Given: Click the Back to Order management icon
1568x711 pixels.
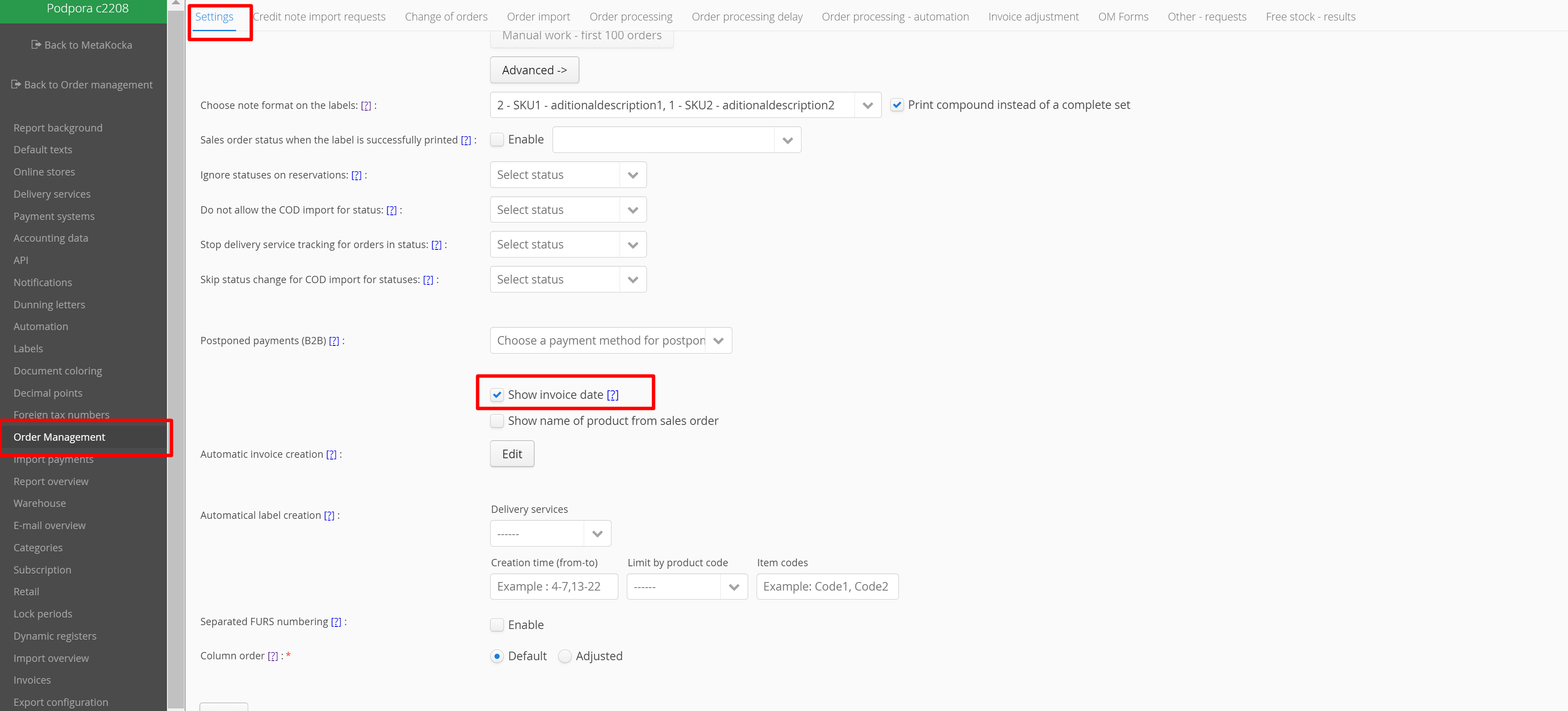Looking at the screenshot, I should click(16, 84).
